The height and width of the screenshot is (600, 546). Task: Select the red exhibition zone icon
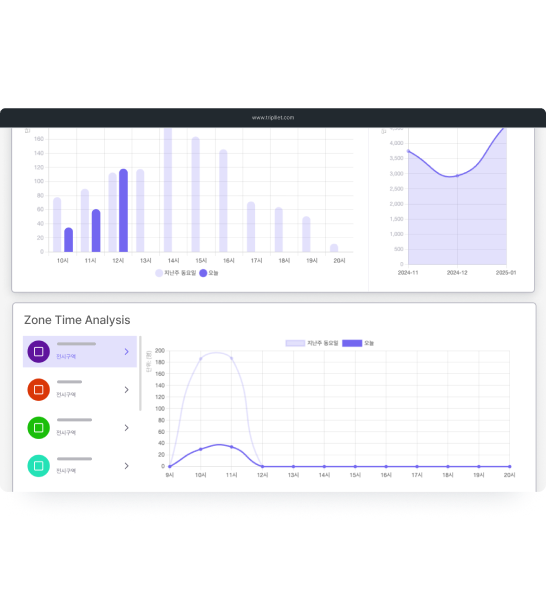[x=39, y=390]
